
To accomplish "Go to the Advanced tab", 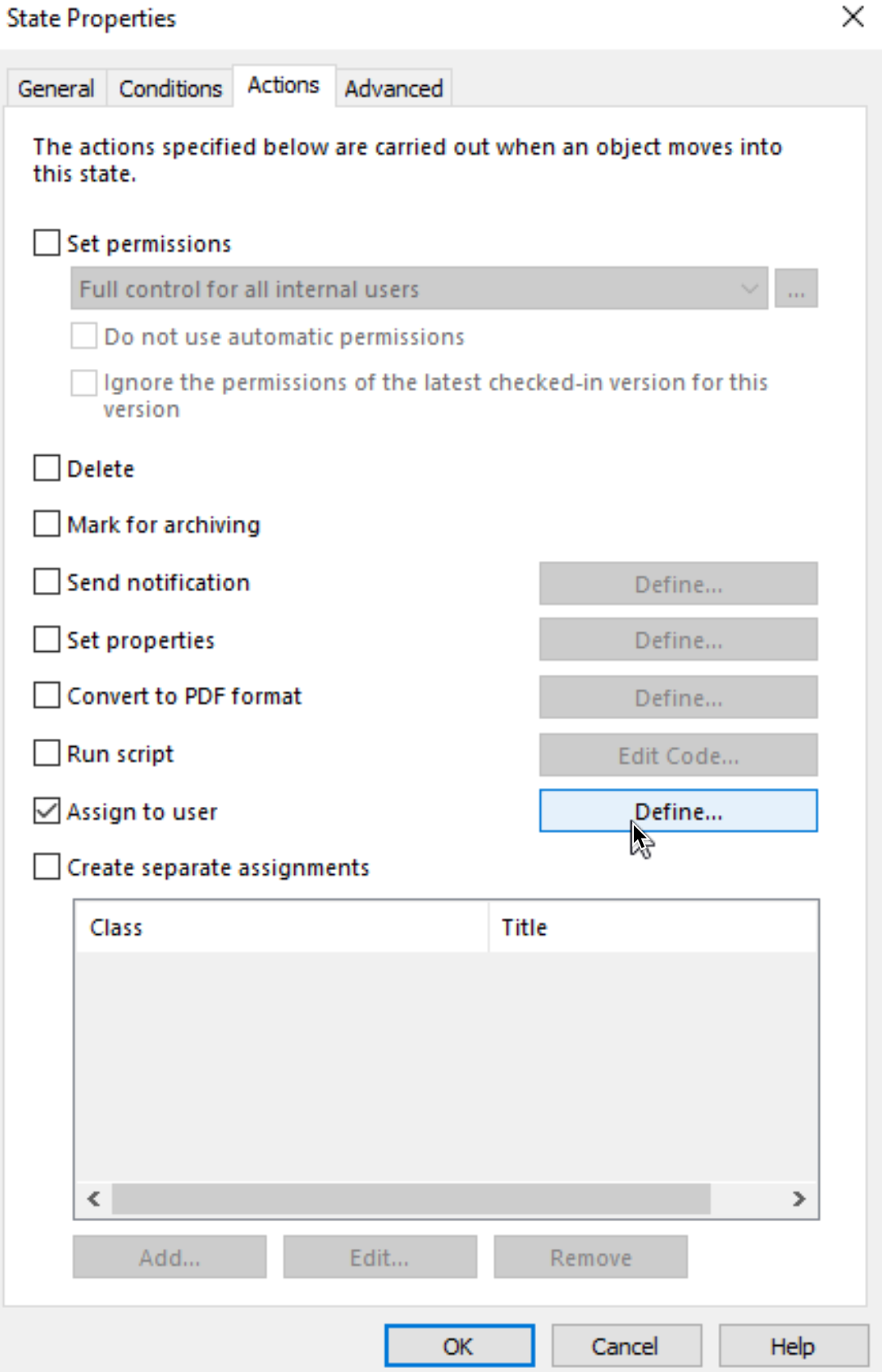I will click(394, 88).
